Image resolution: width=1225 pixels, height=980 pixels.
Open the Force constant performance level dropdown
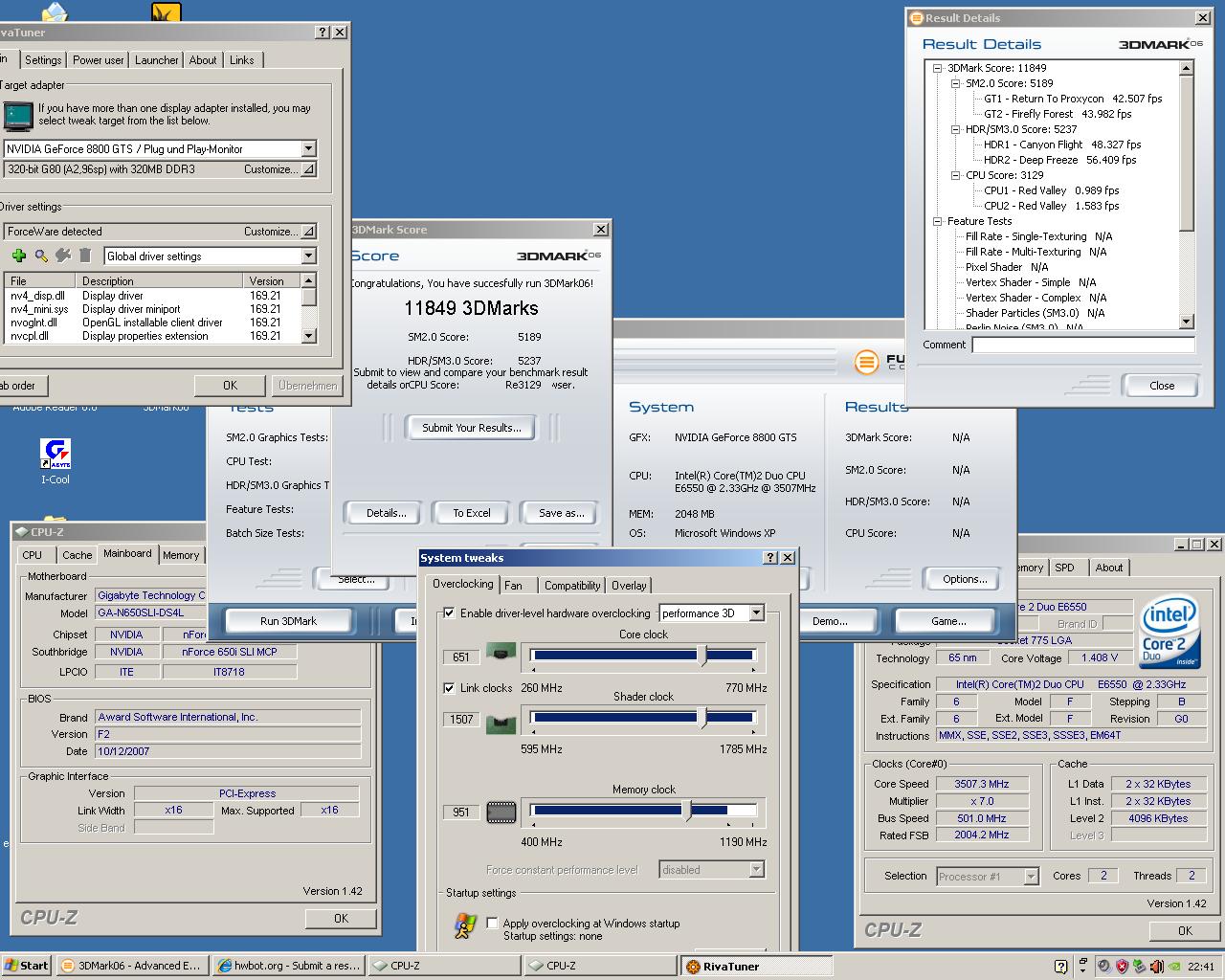pyautogui.click(x=756, y=870)
